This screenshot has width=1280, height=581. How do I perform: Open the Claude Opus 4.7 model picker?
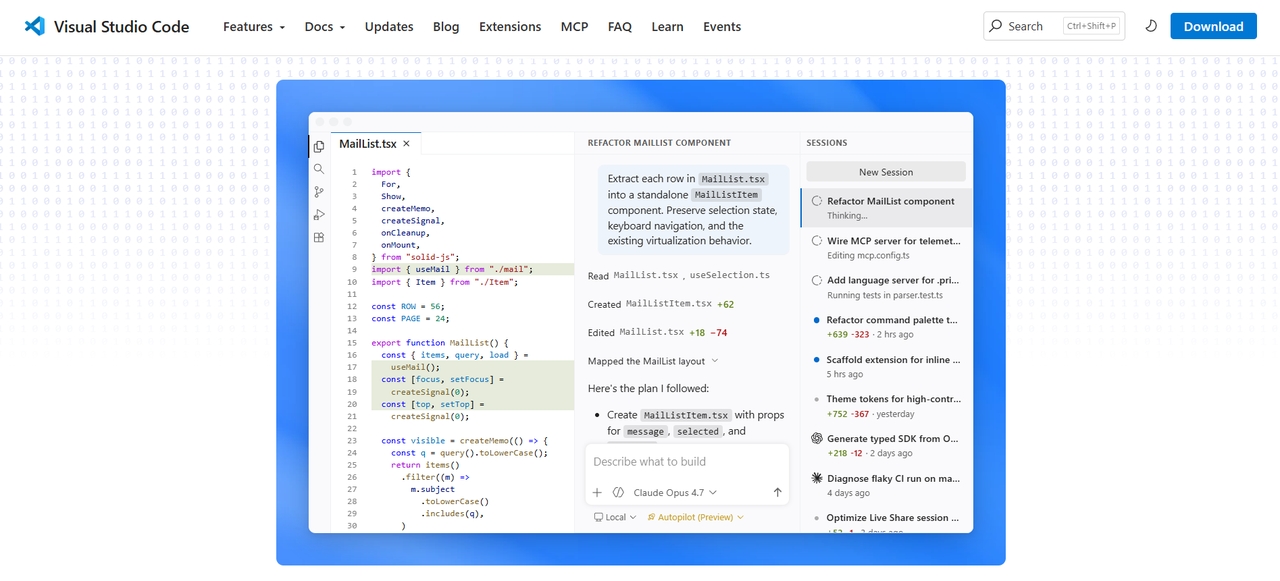pos(675,493)
